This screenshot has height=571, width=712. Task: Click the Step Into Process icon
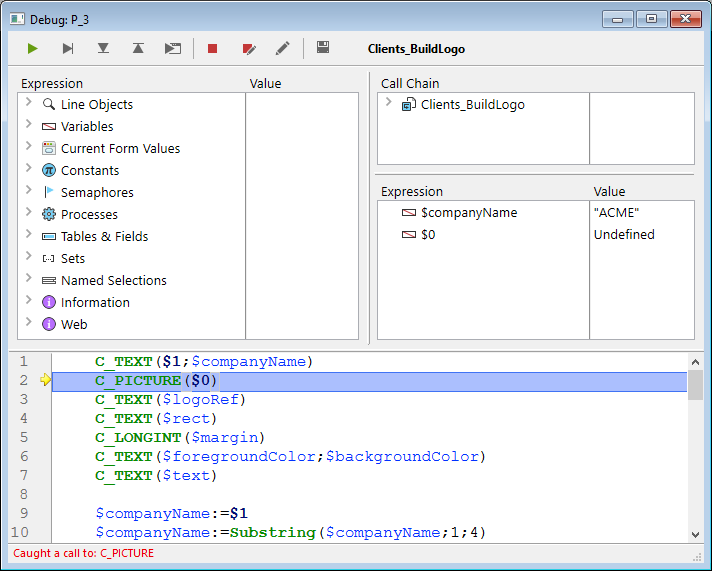(x=173, y=48)
